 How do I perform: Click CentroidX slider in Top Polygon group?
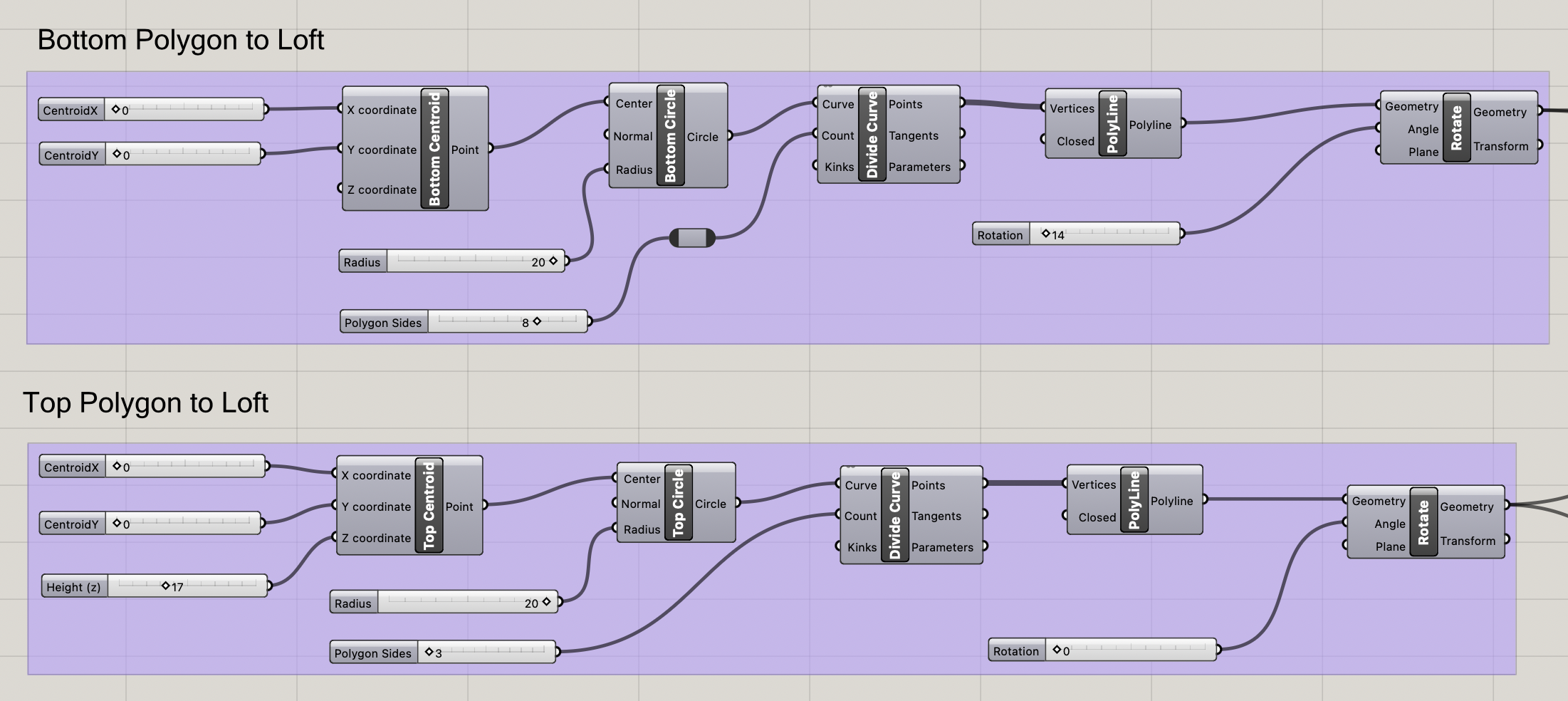(x=152, y=467)
